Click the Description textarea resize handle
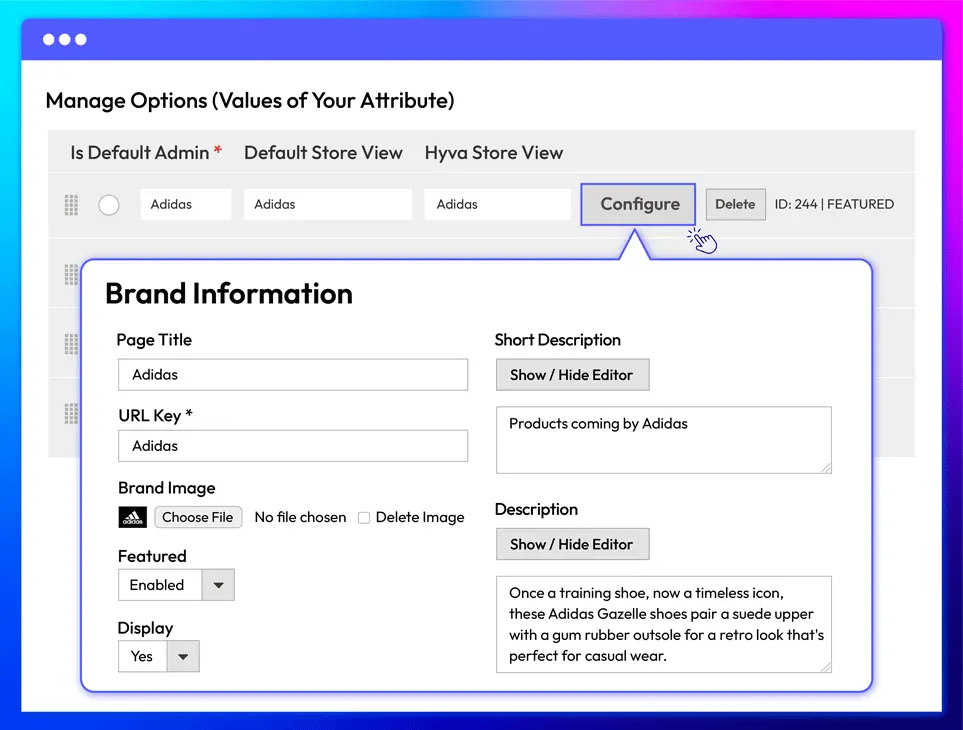The width and height of the screenshot is (963, 730). (826, 667)
